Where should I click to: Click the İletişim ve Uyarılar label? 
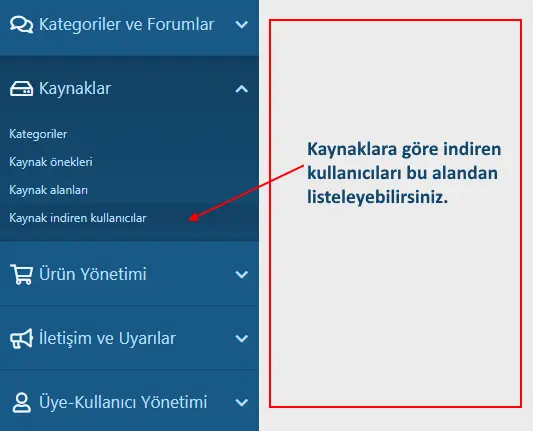coord(107,338)
